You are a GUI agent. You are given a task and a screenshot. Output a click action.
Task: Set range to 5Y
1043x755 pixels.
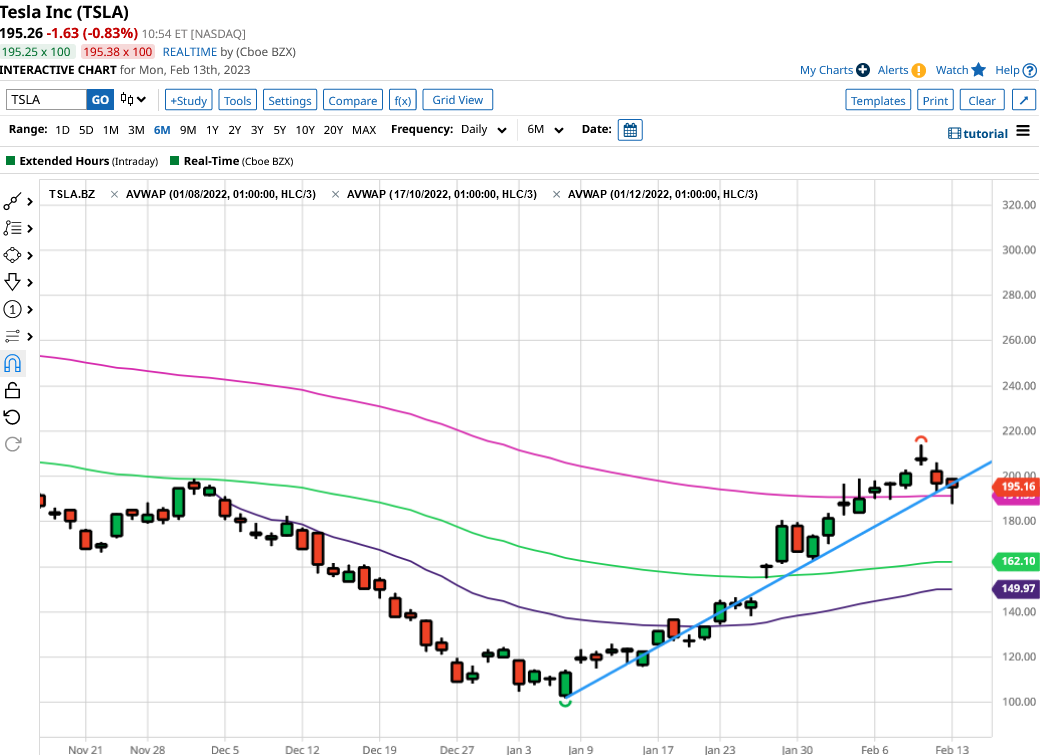tap(279, 130)
